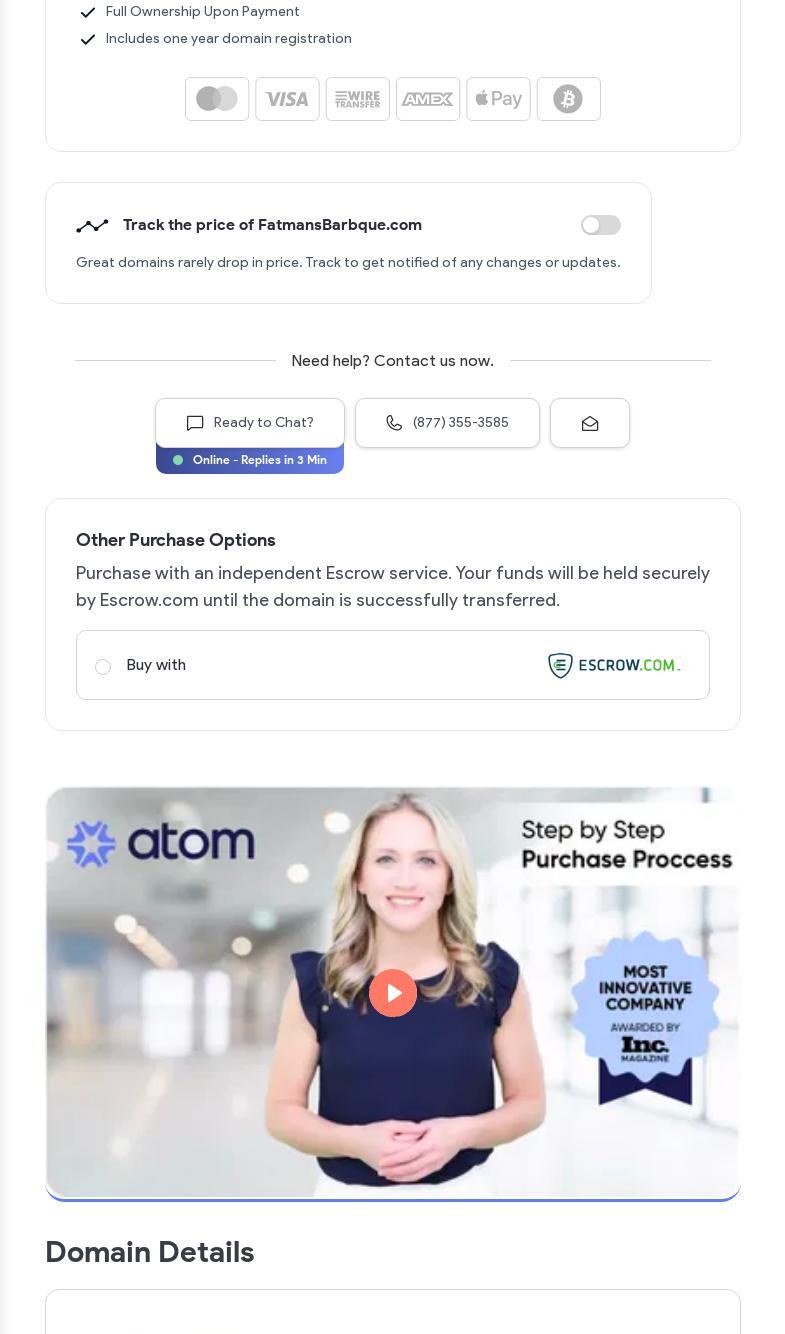Click the Other Purchase Options heading
Image resolution: width=785 pixels, height=1334 pixels.
coord(176,540)
